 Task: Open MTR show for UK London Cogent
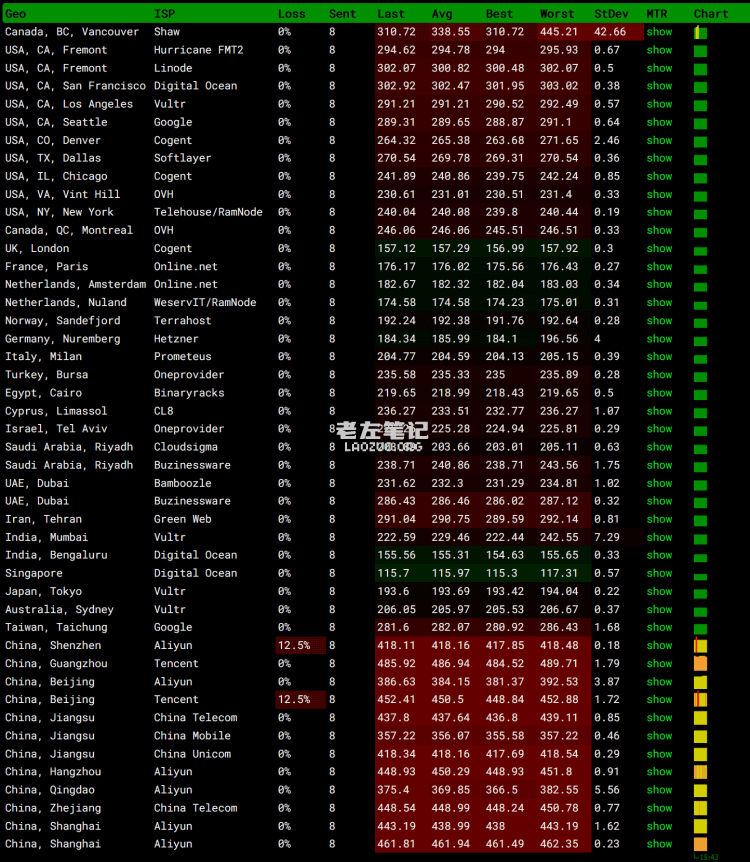point(659,248)
